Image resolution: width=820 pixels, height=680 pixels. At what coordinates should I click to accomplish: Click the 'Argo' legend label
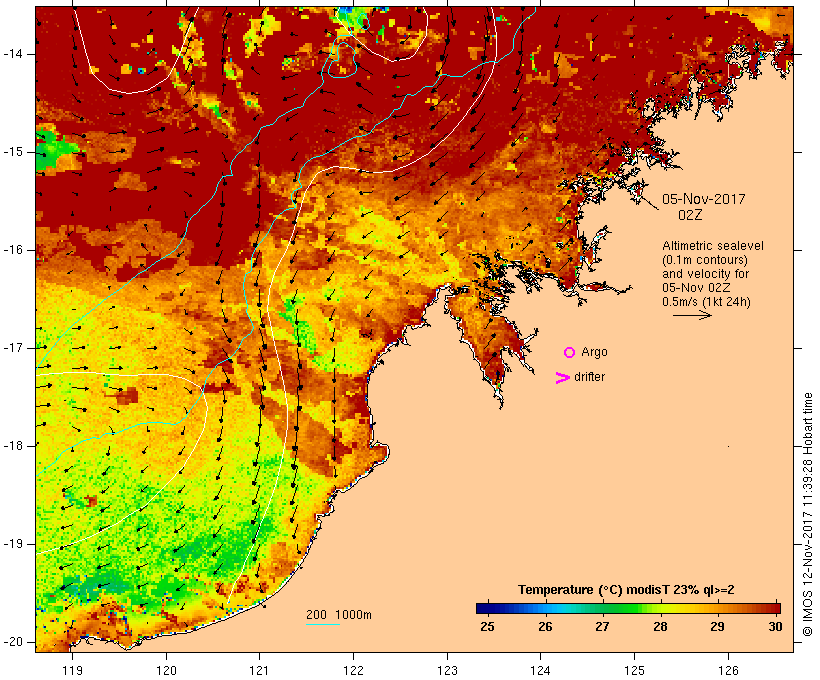[594, 353]
